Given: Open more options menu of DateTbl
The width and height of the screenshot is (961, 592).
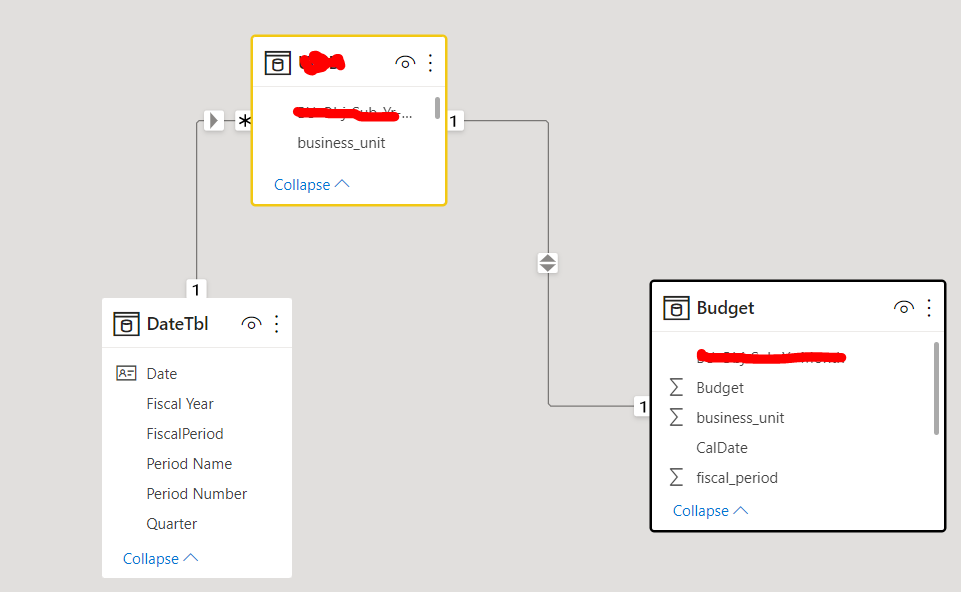Looking at the screenshot, I should coord(276,324).
